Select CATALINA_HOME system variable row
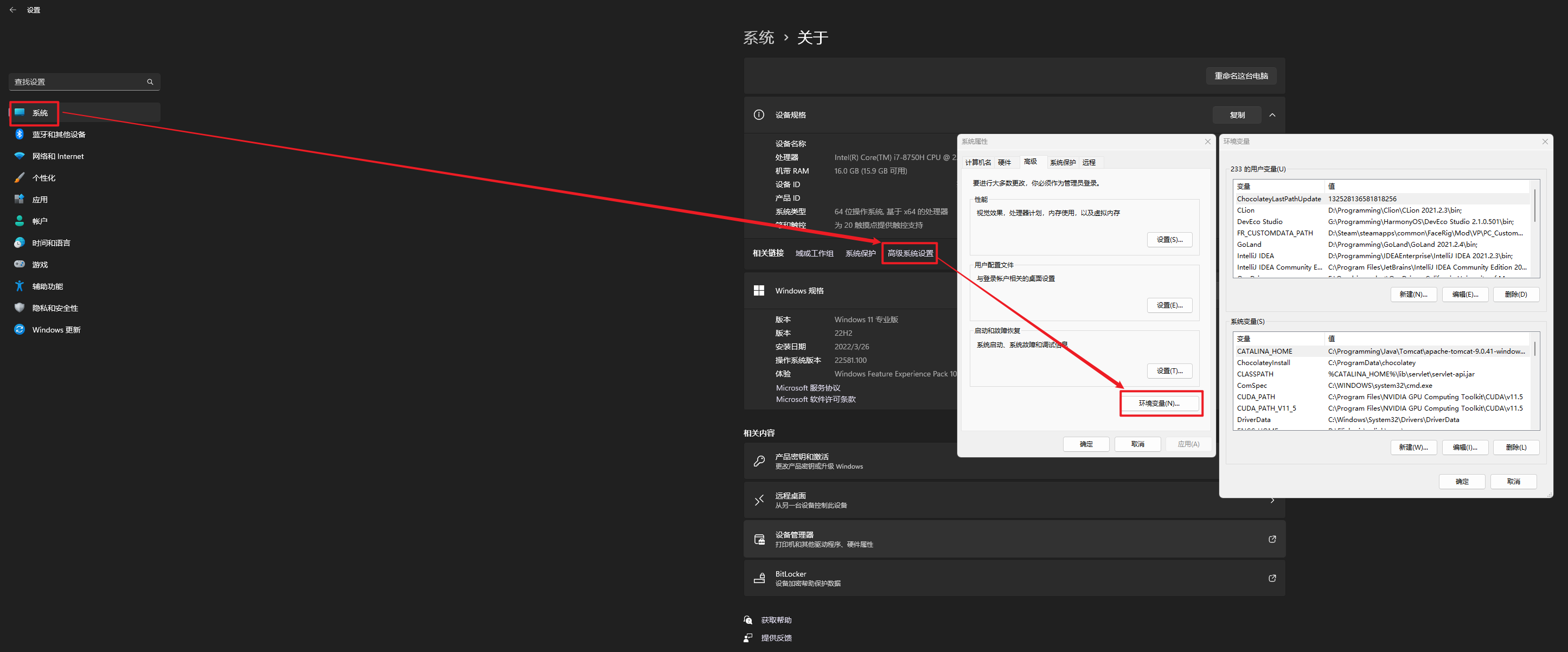Image resolution: width=1568 pixels, height=652 pixels. [x=1381, y=351]
